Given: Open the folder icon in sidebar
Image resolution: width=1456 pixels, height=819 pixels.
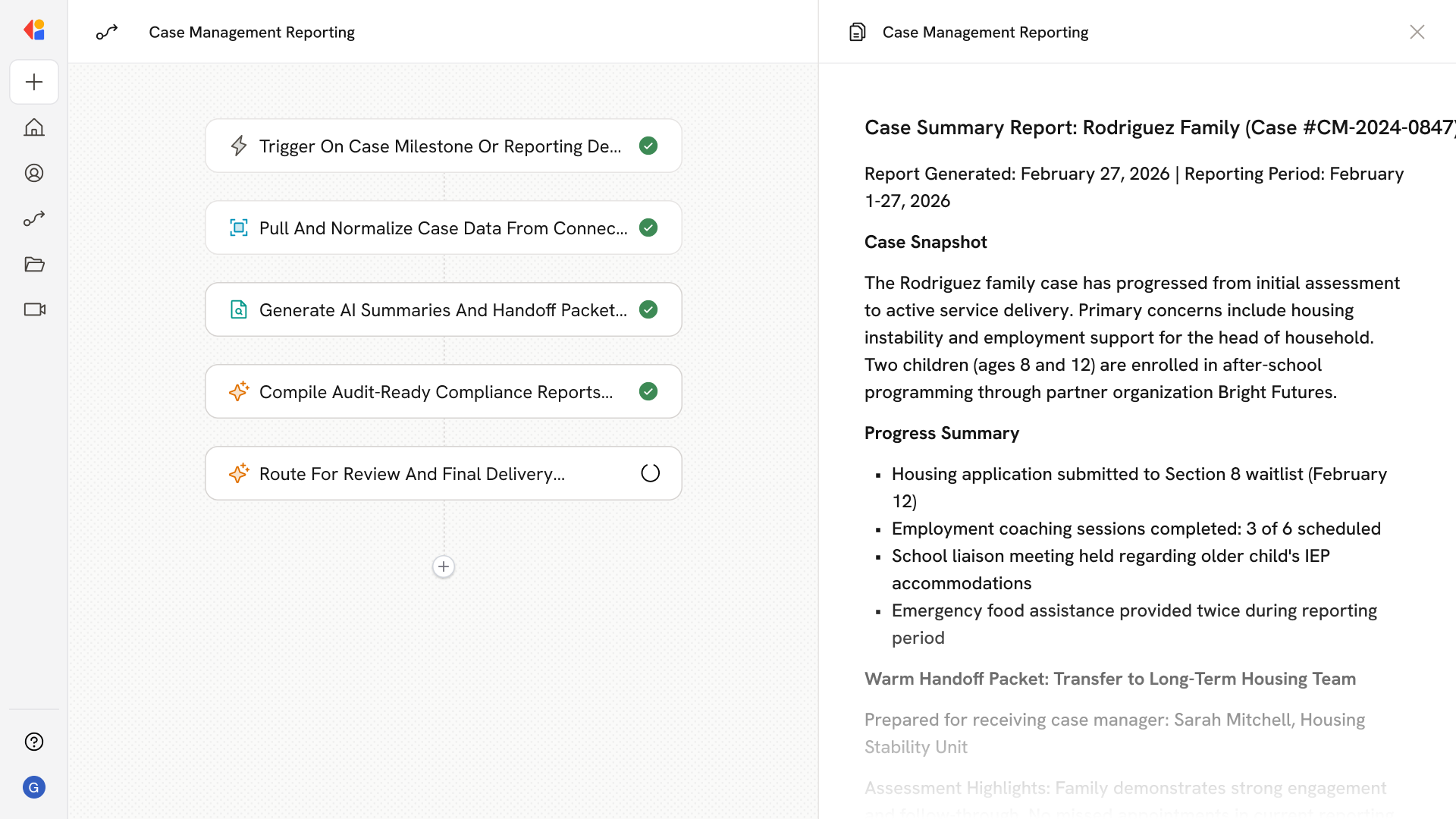Looking at the screenshot, I should pos(34,264).
